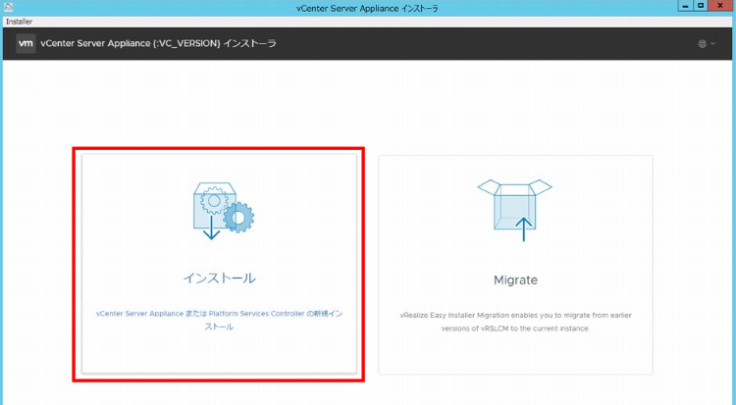Click the vCenter Server Appliance {:VC_VERSION} header title

158,44
